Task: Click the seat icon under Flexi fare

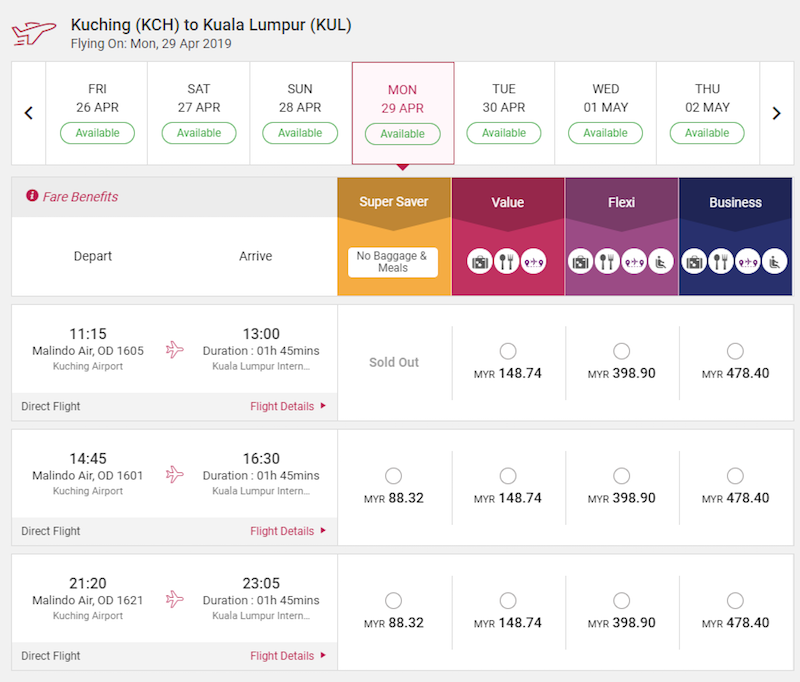Action: (x=660, y=262)
